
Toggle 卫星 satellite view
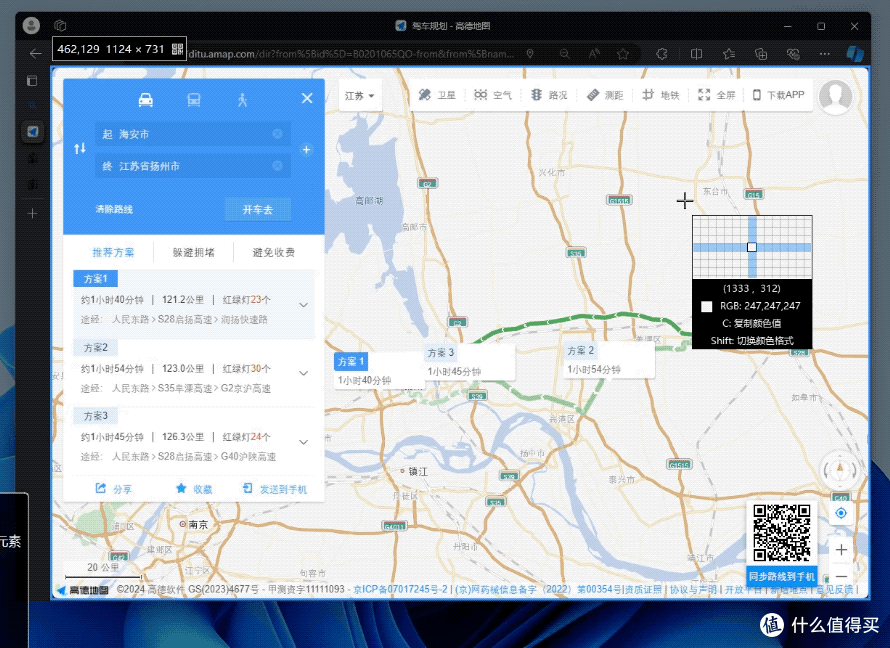[x=437, y=95]
